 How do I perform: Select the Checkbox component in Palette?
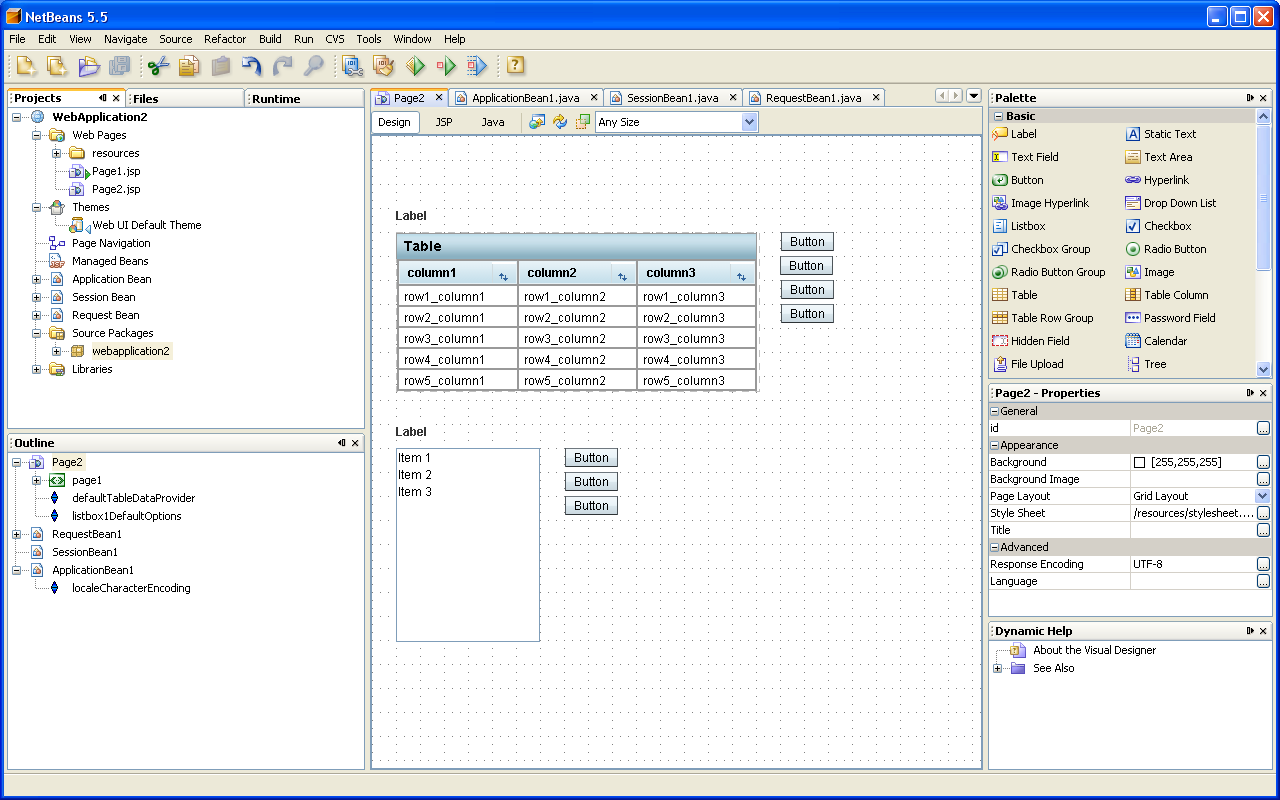tap(1158, 226)
